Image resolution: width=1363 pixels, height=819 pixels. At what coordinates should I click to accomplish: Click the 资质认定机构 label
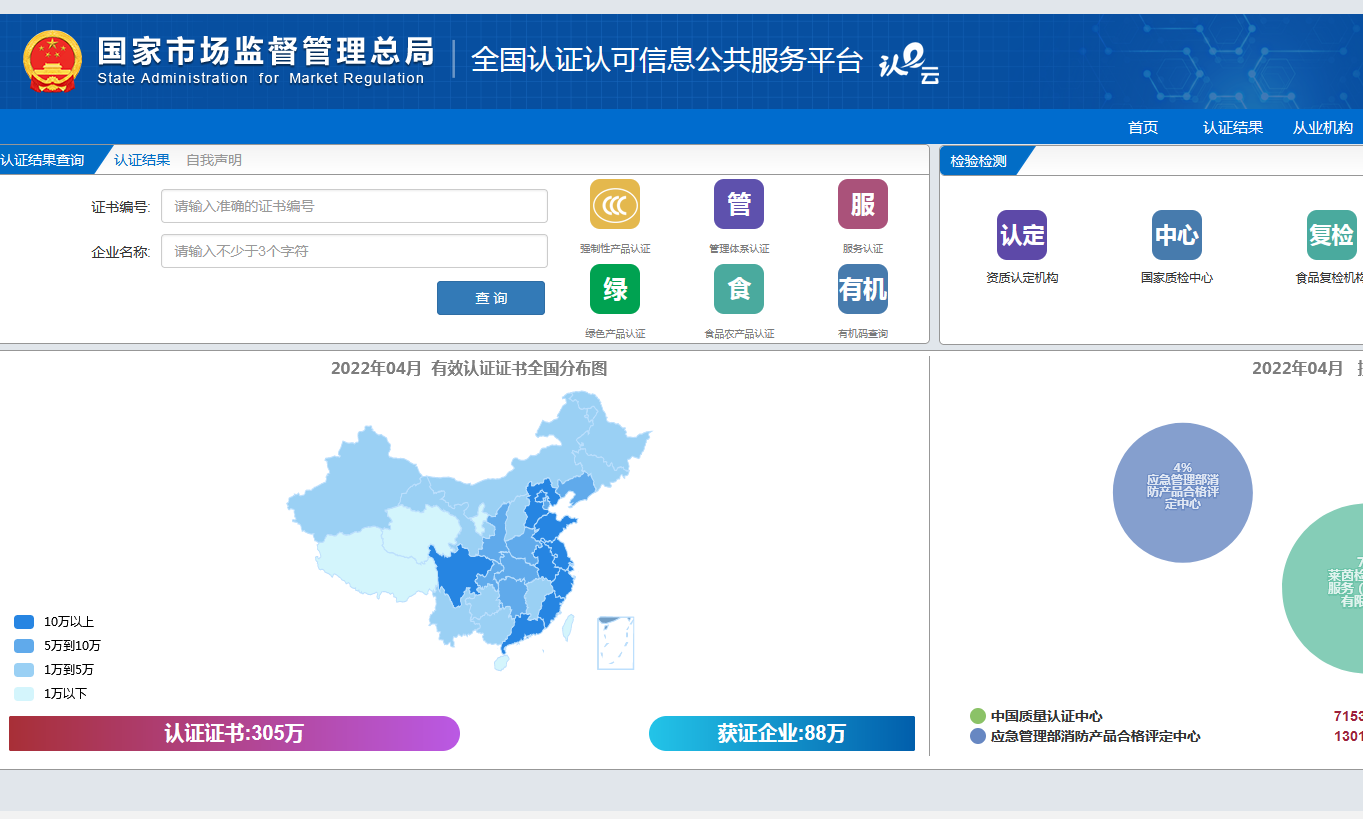point(1022,278)
